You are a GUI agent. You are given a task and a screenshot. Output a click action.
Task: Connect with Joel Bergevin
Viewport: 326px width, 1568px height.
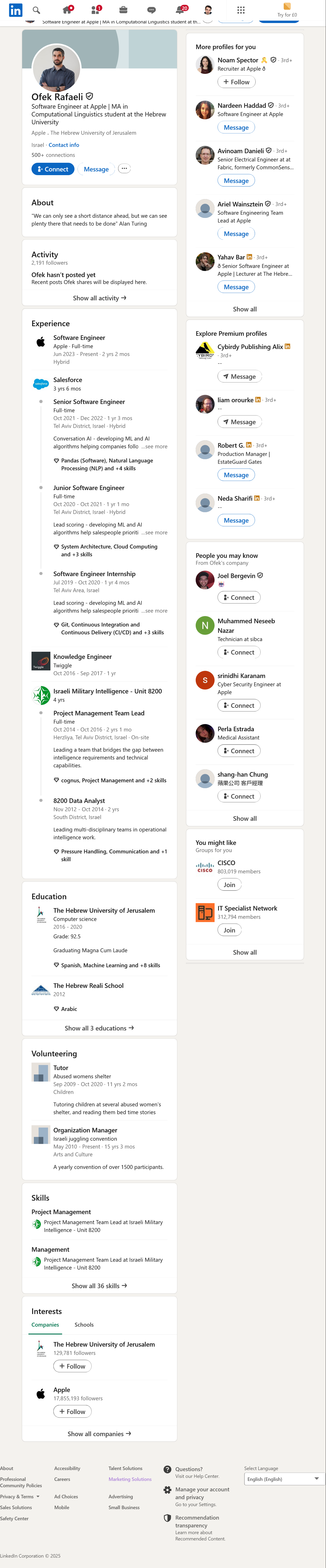tap(239, 598)
